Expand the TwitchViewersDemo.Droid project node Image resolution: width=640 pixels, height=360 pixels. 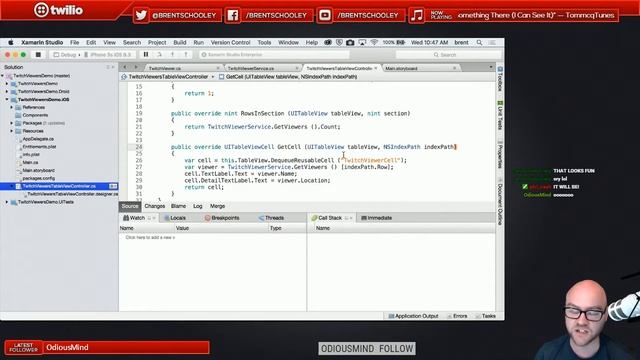pos(7,91)
